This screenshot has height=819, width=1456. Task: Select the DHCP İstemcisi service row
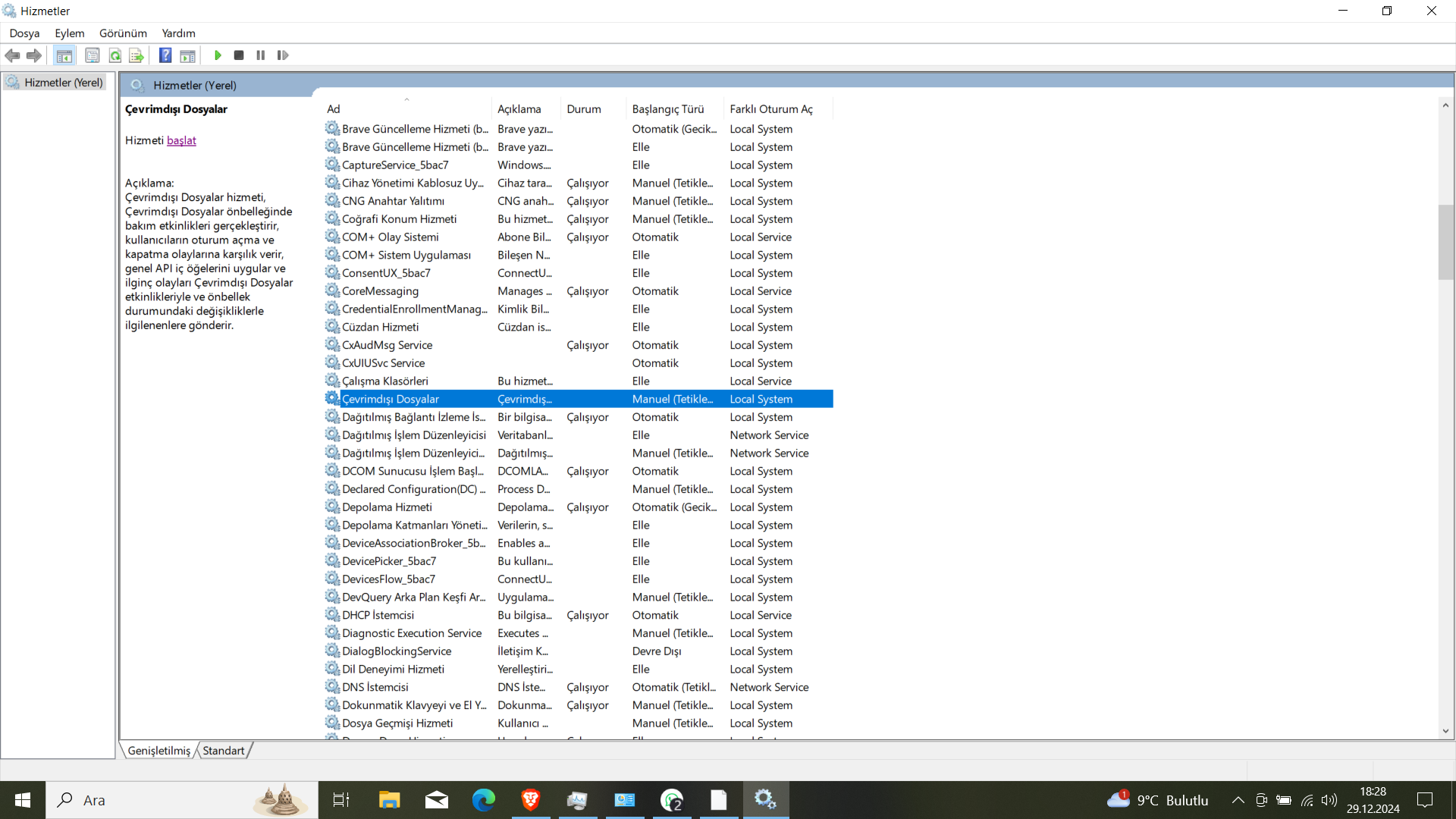click(378, 615)
